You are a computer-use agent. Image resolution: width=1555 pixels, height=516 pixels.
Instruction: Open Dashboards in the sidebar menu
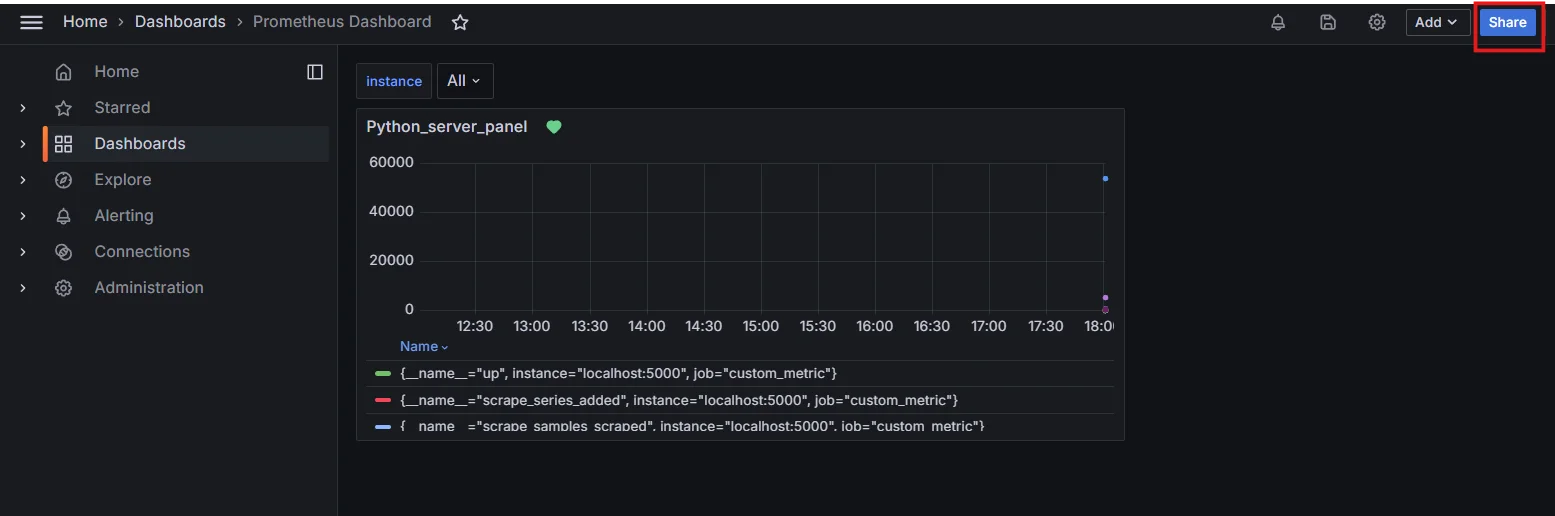tap(140, 144)
